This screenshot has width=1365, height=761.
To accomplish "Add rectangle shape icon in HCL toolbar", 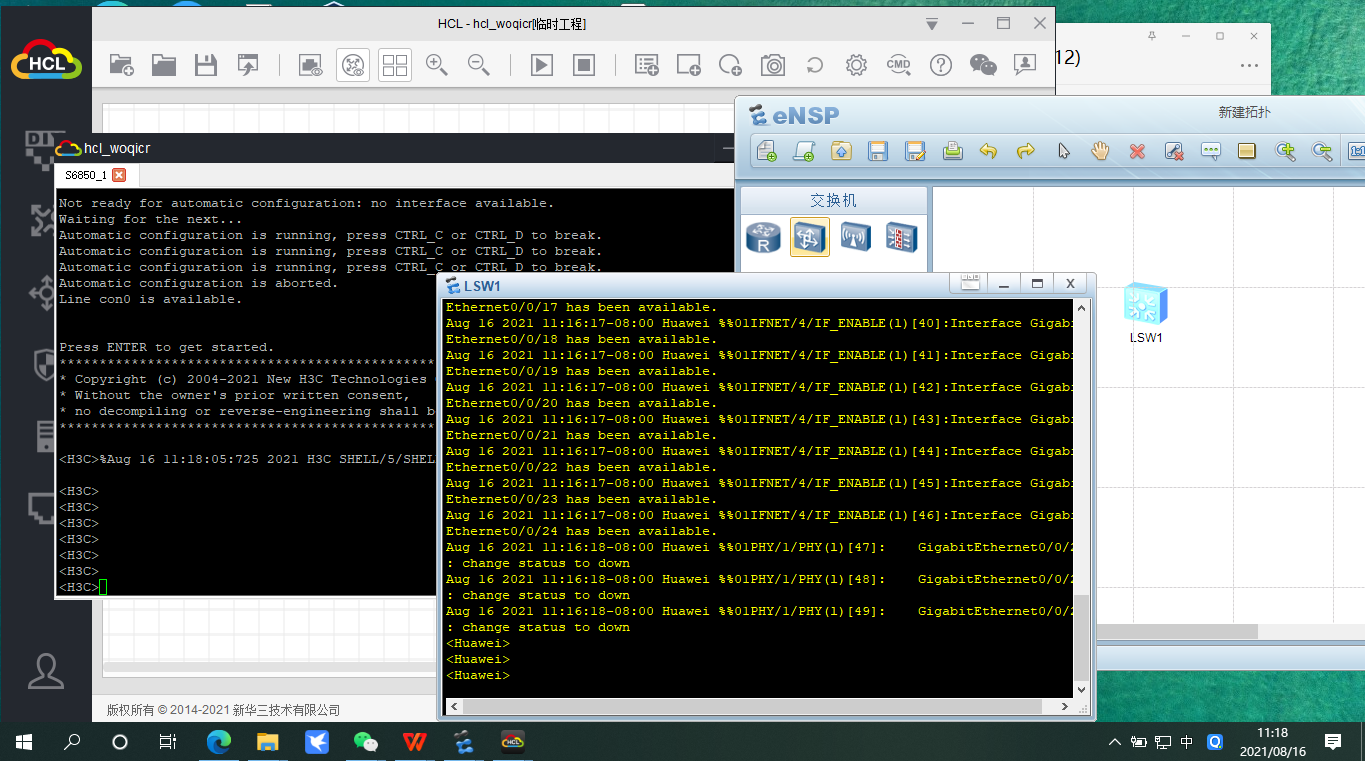I will coord(689,65).
